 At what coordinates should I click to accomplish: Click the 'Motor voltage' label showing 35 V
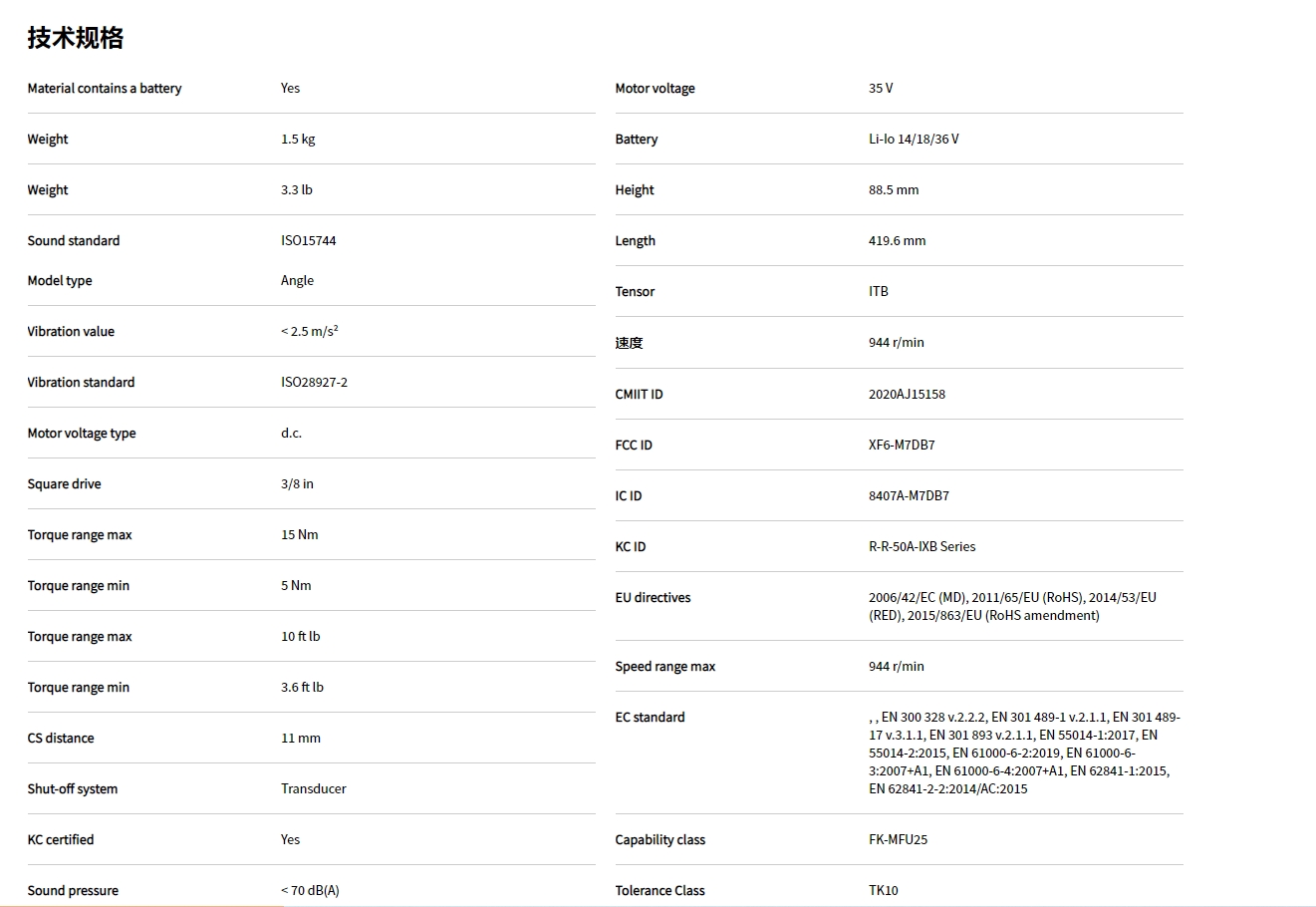655,89
